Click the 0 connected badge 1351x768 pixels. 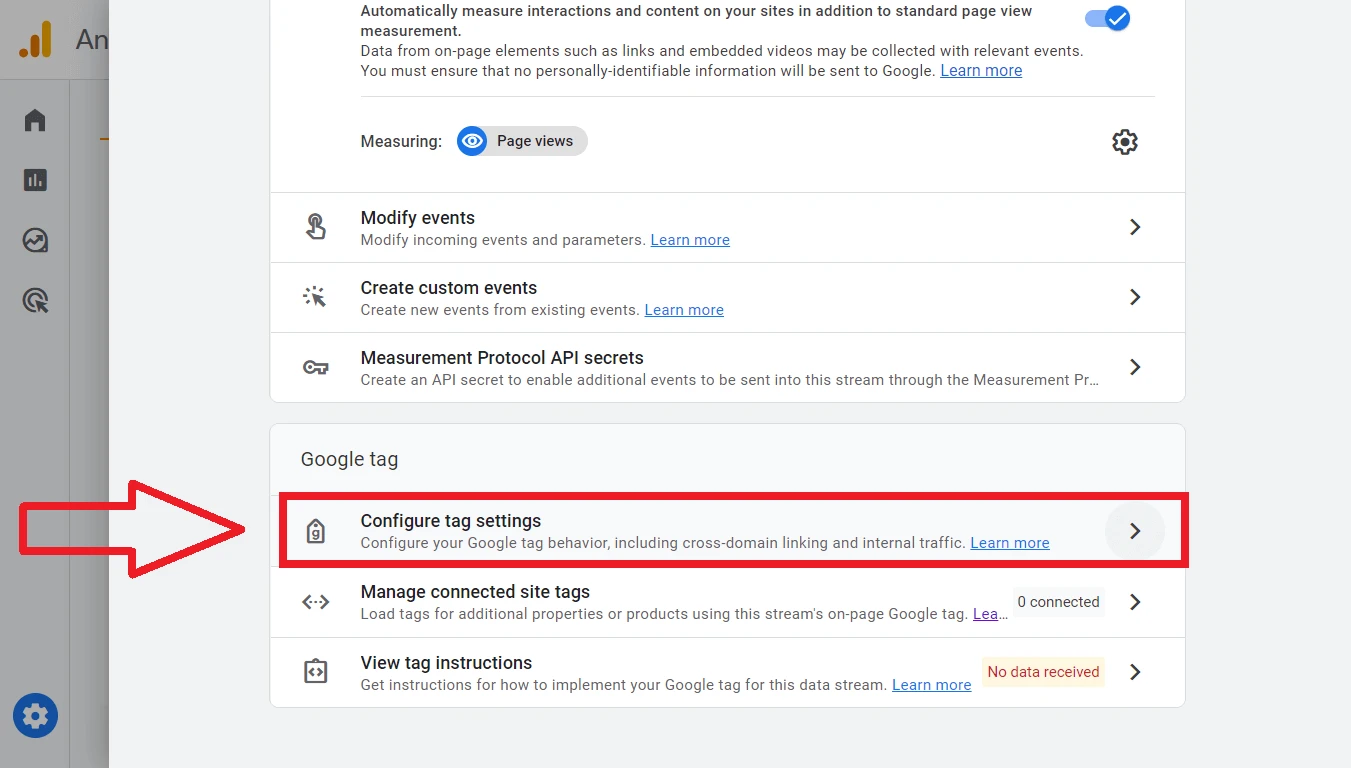click(x=1058, y=602)
